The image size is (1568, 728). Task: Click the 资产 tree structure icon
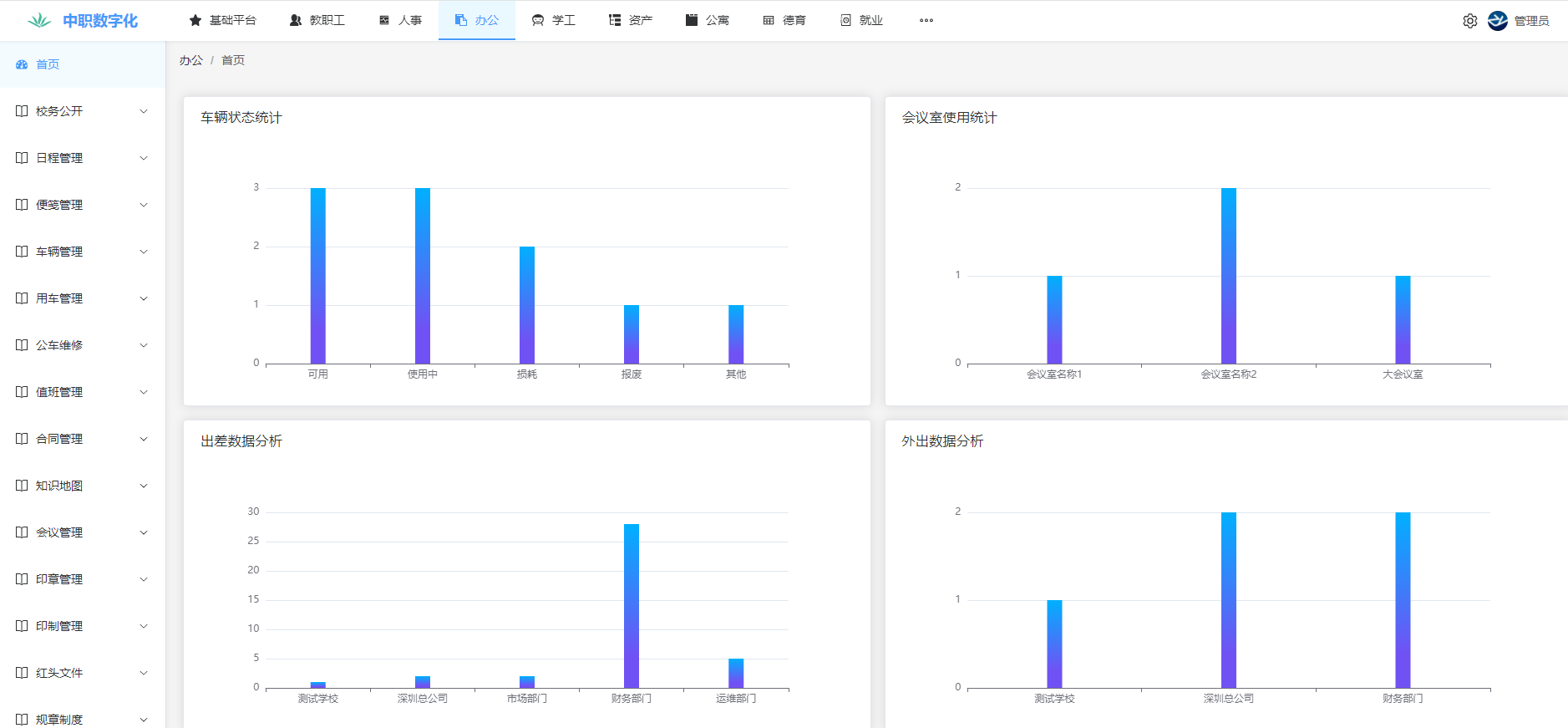[x=615, y=20]
